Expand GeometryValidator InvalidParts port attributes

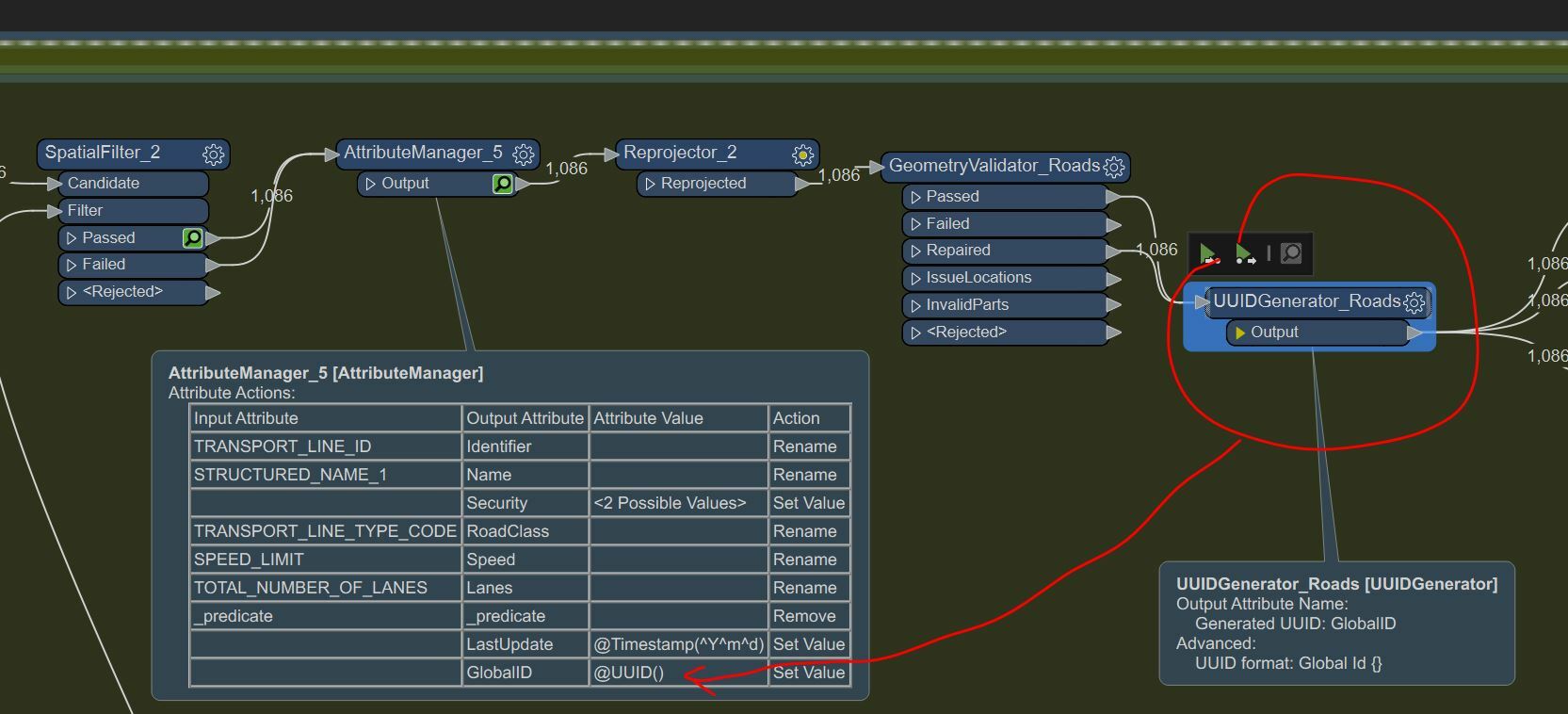point(915,305)
